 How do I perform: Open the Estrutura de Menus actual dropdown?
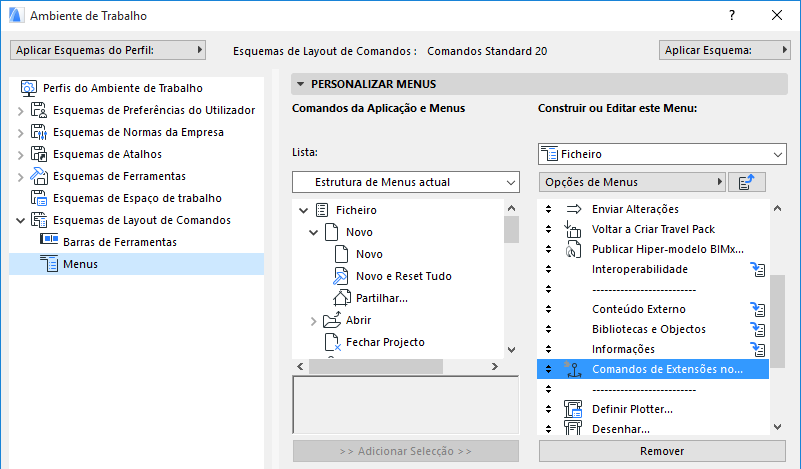(x=406, y=182)
